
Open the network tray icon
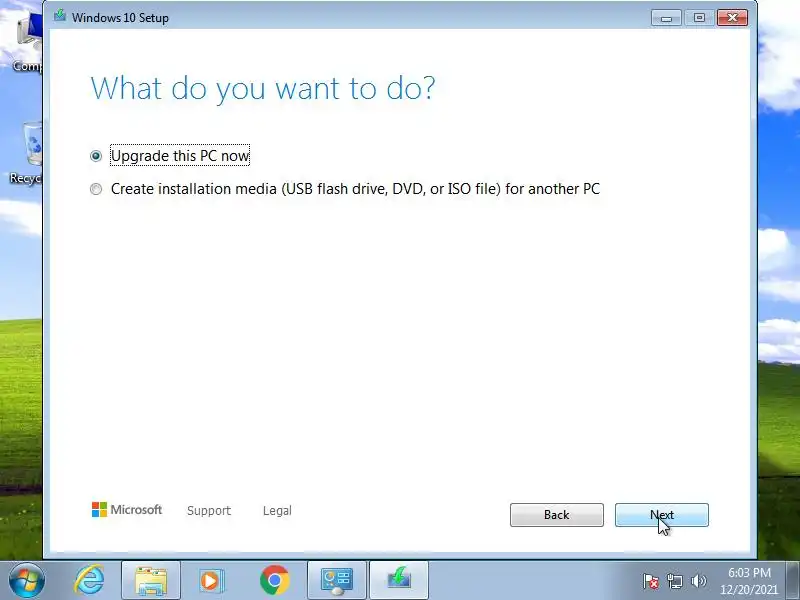[x=674, y=581]
